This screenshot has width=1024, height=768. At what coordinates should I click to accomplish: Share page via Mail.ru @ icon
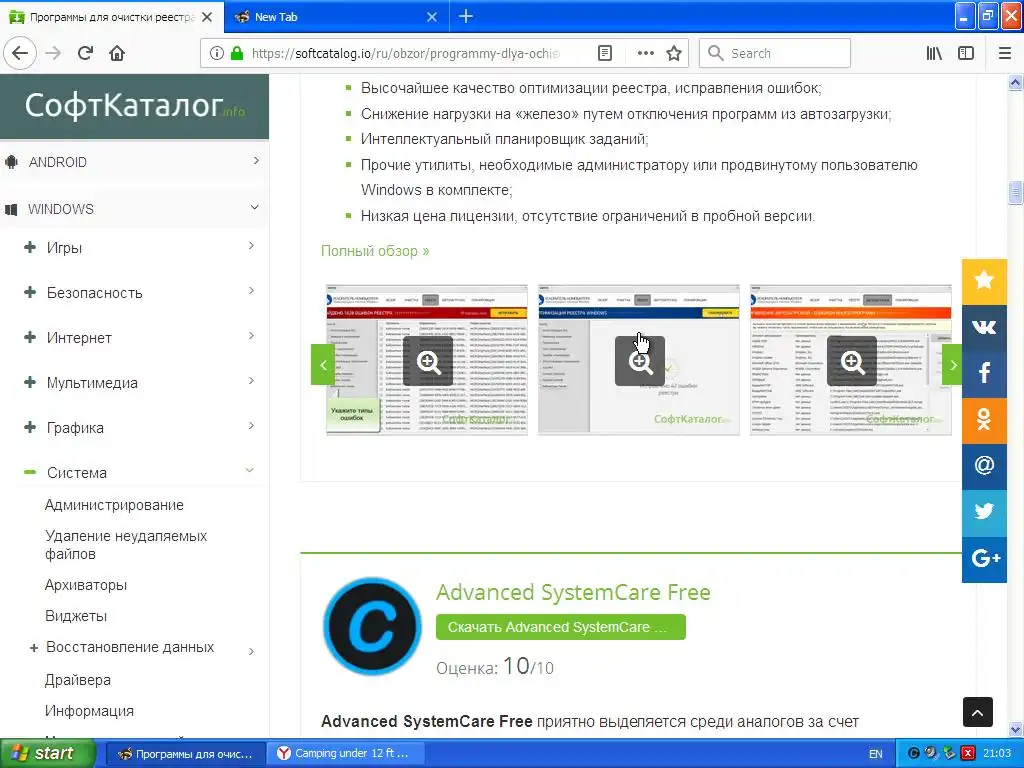pyautogui.click(x=984, y=466)
